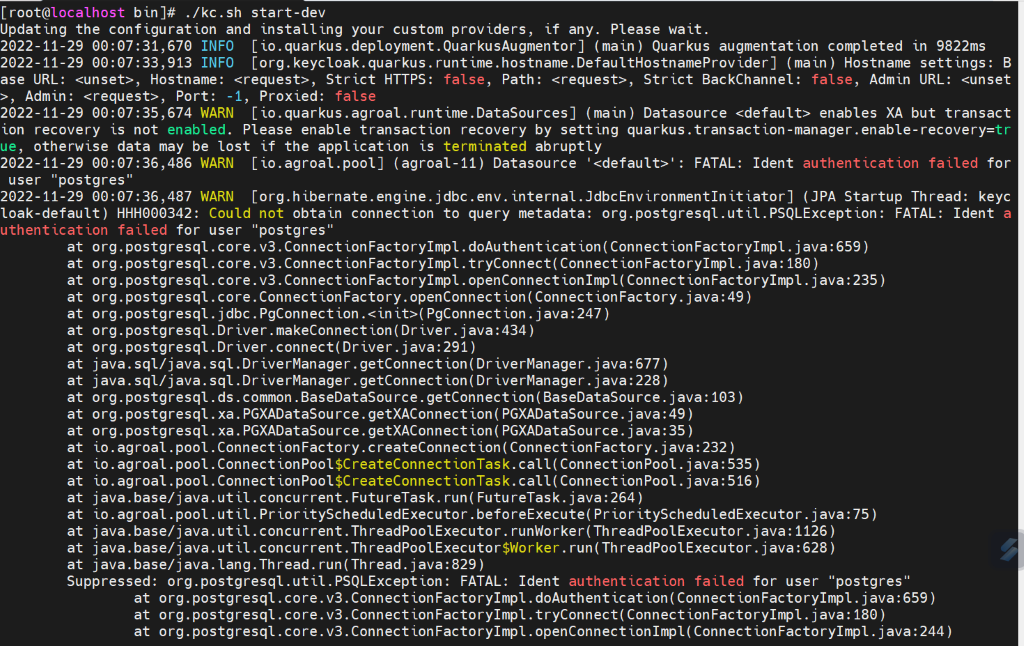The width and height of the screenshot is (1024, 646).
Task: Click the './kc.sh start-dev' command text
Action: [x=255, y=12]
